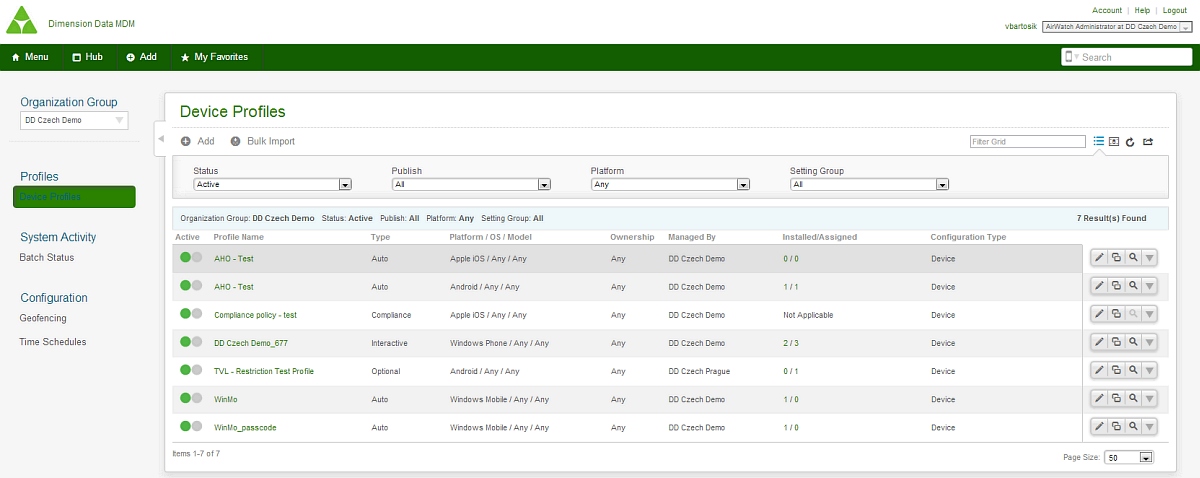Click the plus icon beside Add in grid toolbar

[x=185, y=141]
